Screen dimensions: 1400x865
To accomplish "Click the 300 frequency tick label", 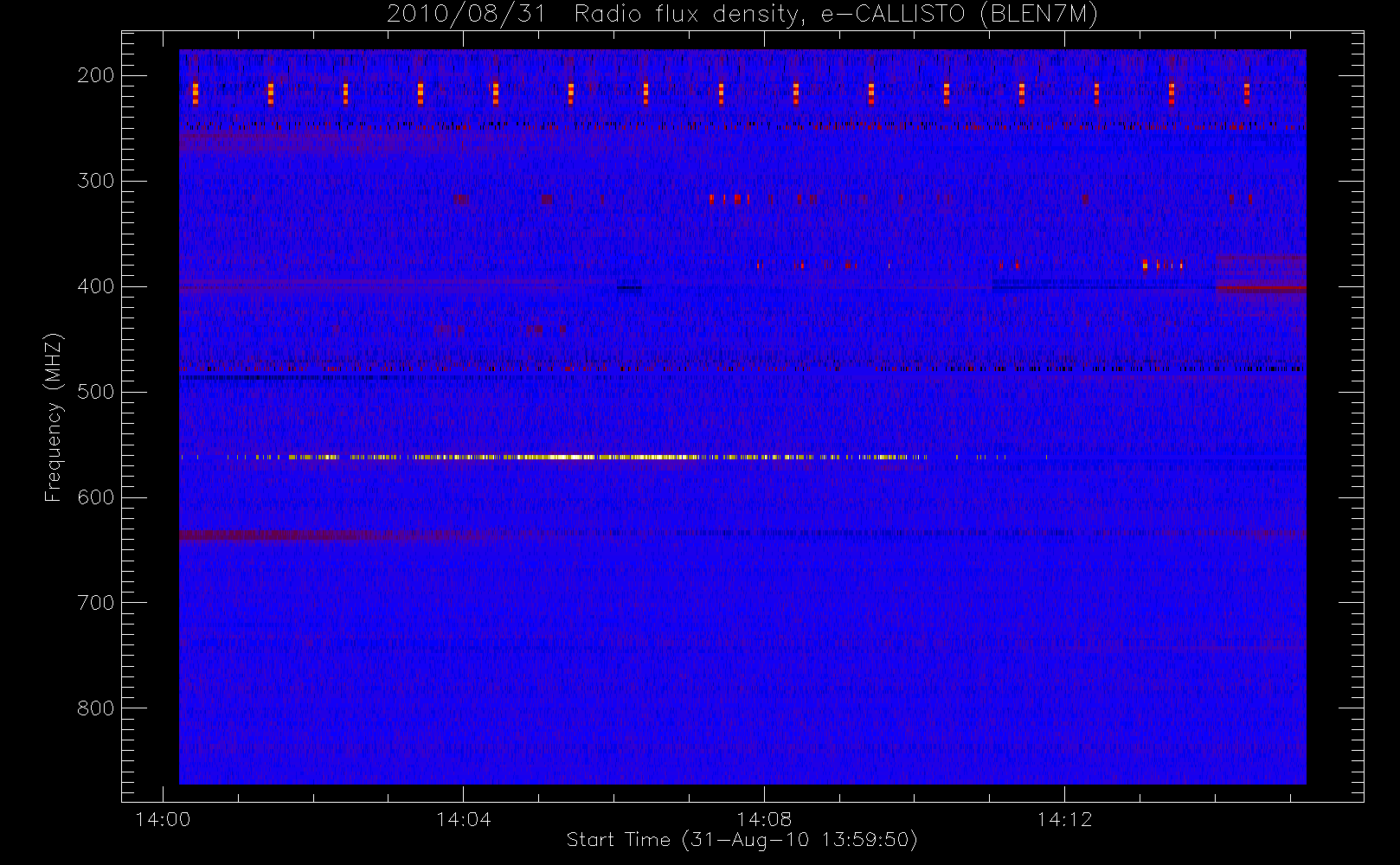I will 95,181.
